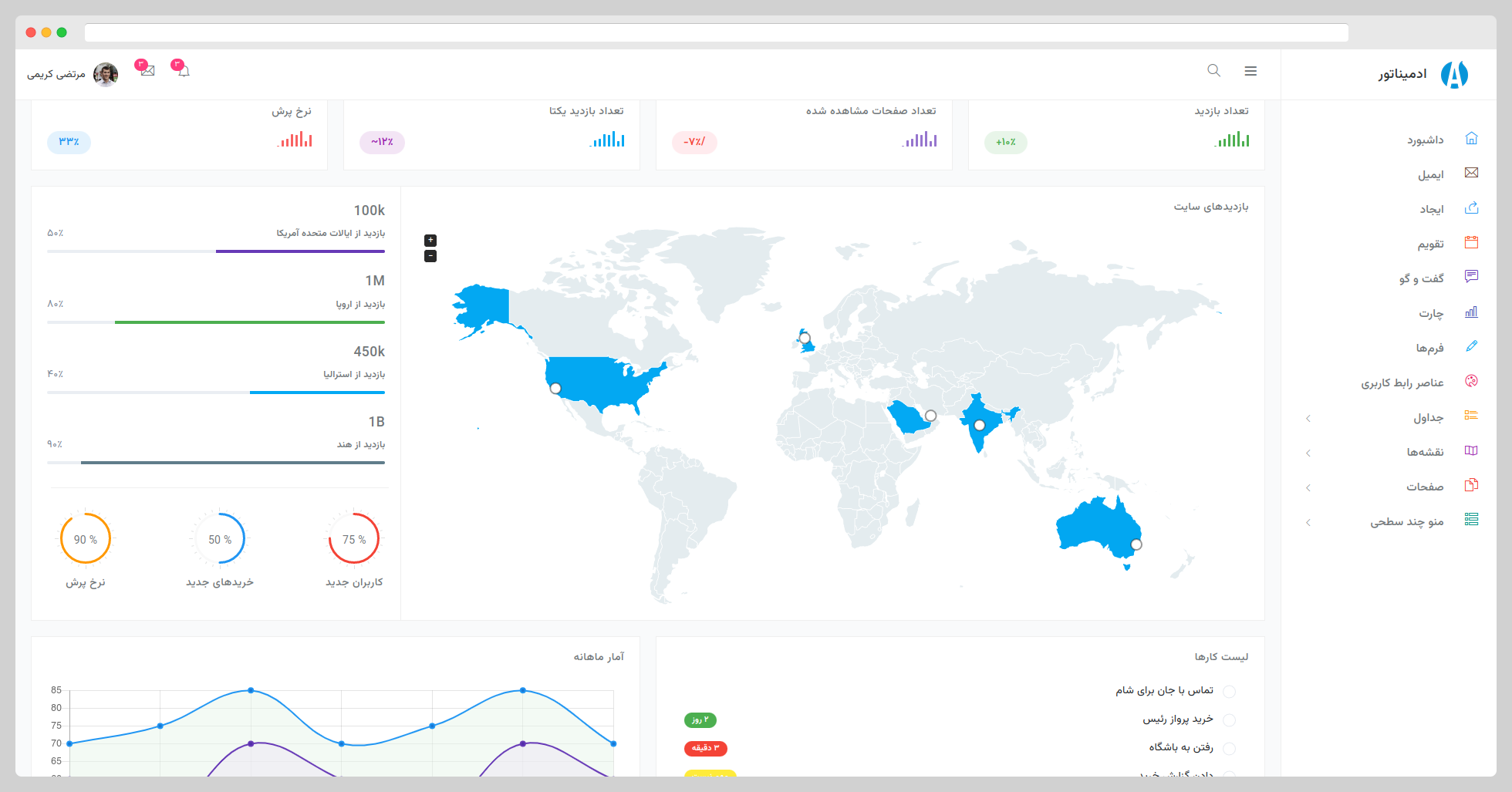Check the 'رفتن به باشگاه' task
Screen dimensions: 1512x792
(x=1229, y=749)
